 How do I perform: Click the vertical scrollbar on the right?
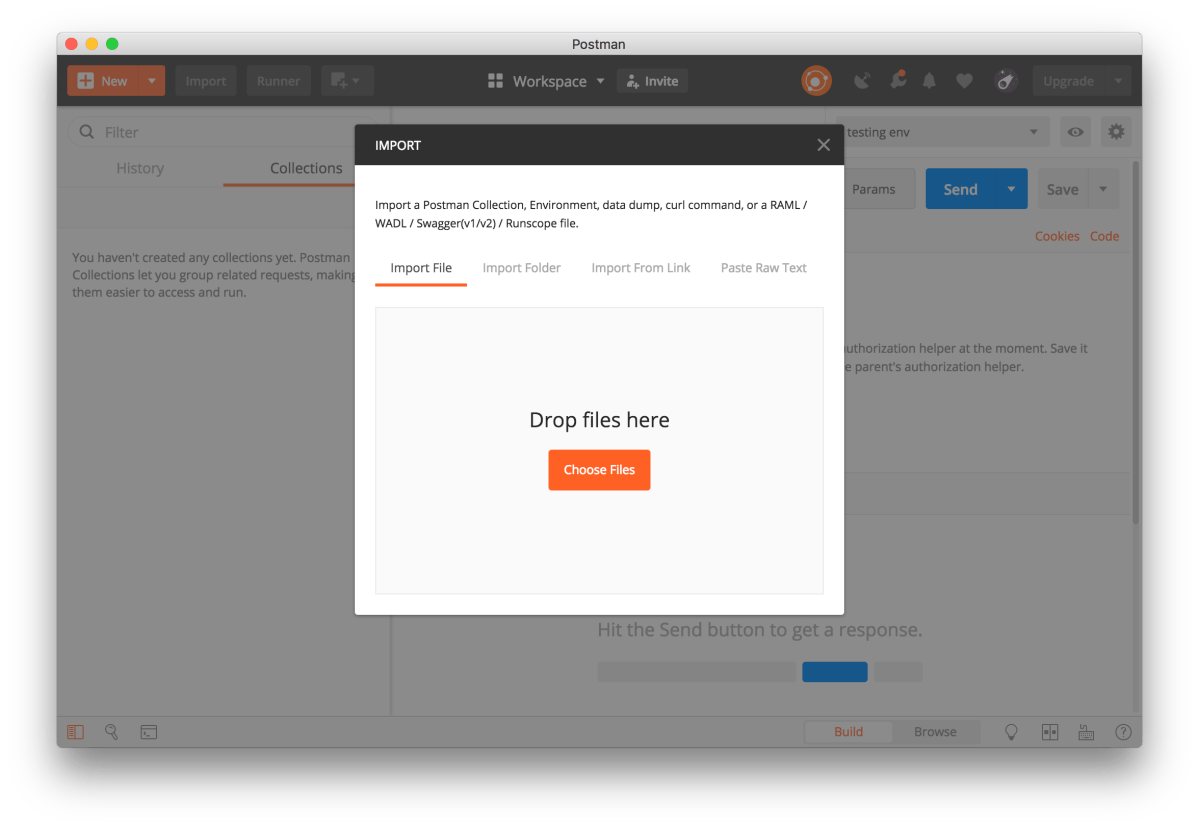pos(1136,343)
